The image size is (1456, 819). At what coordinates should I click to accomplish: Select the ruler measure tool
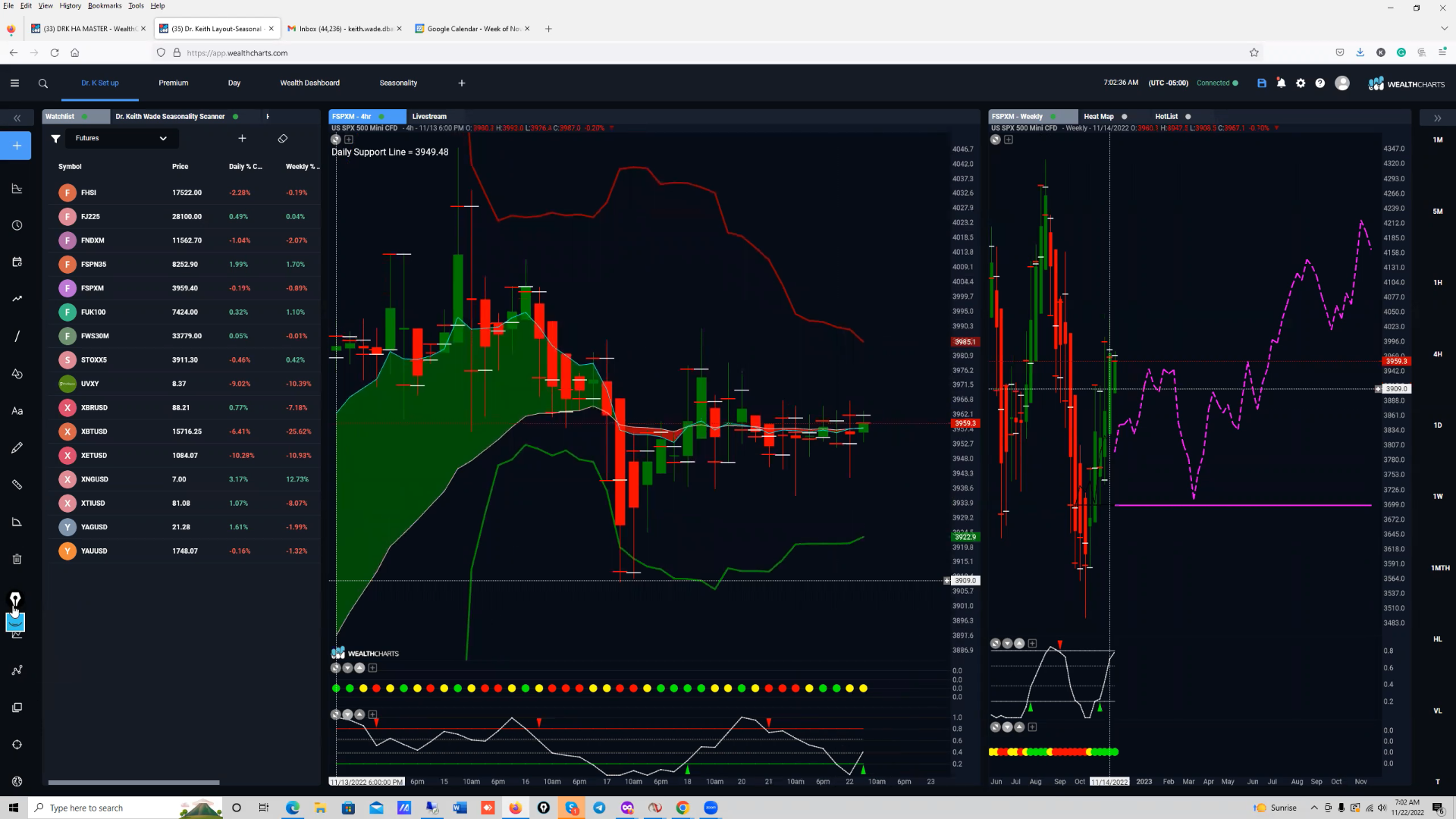(17, 485)
